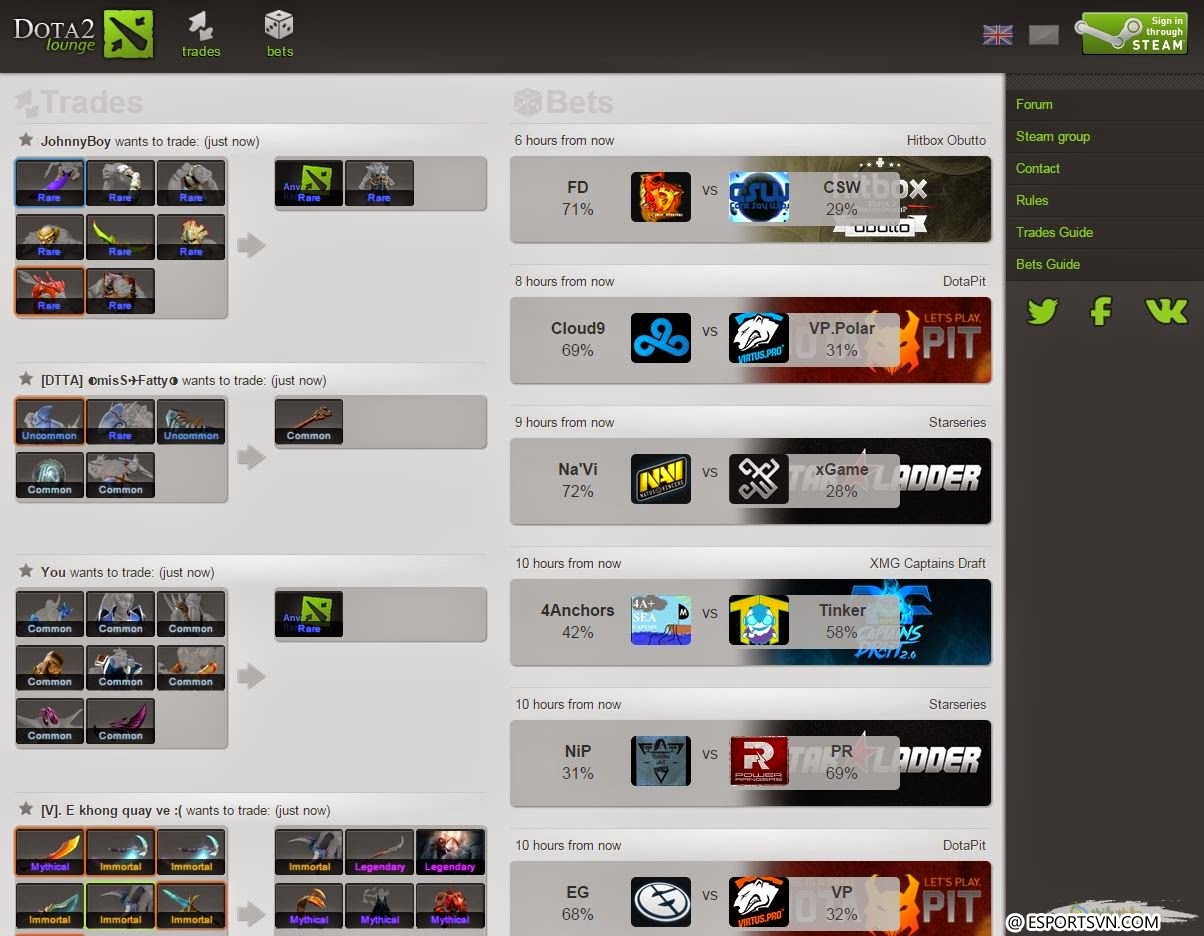The width and height of the screenshot is (1204, 936).
Task: Open the Forum link in sidebar
Action: tap(1034, 104)
